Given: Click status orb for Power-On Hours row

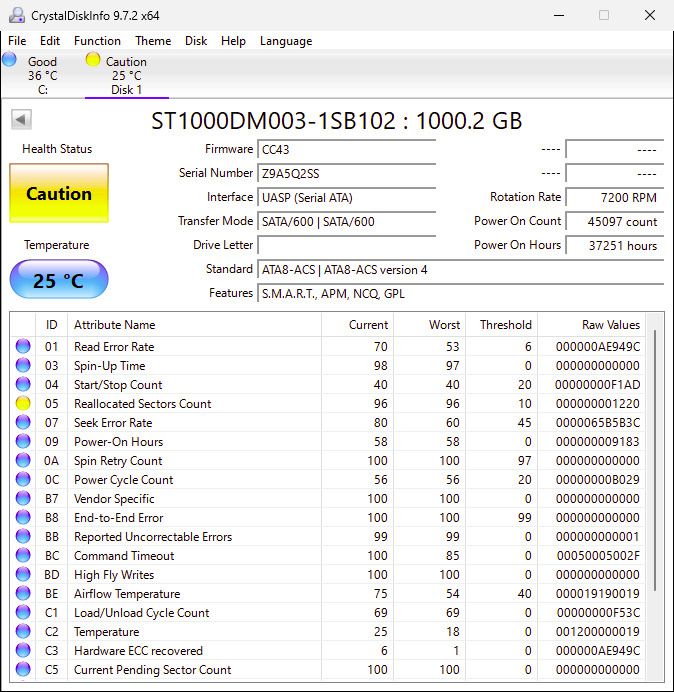Looking at the screenshot, I should pyautogui.click(x=23, y=441).
